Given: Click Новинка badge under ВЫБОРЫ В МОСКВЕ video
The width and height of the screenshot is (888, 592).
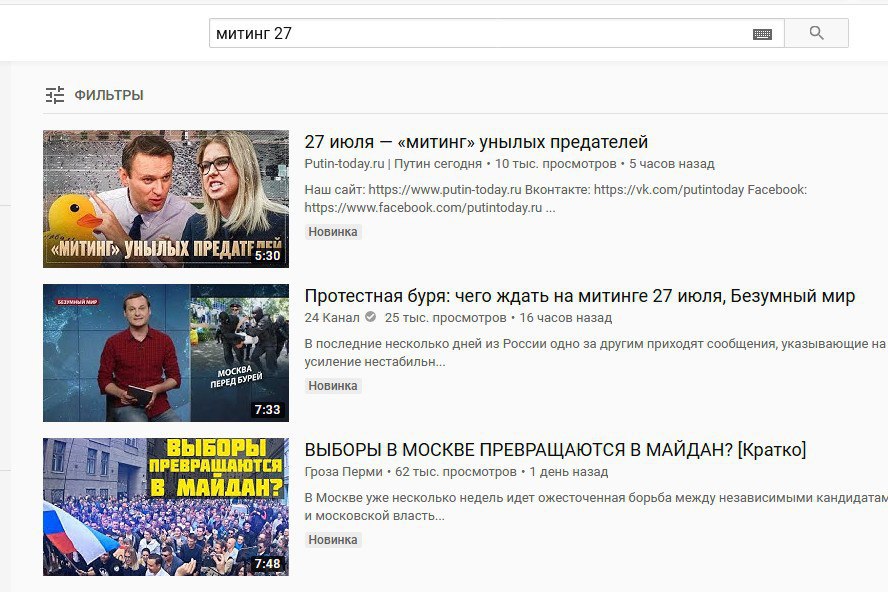Looking at the screenshot, I should [333, 540].
